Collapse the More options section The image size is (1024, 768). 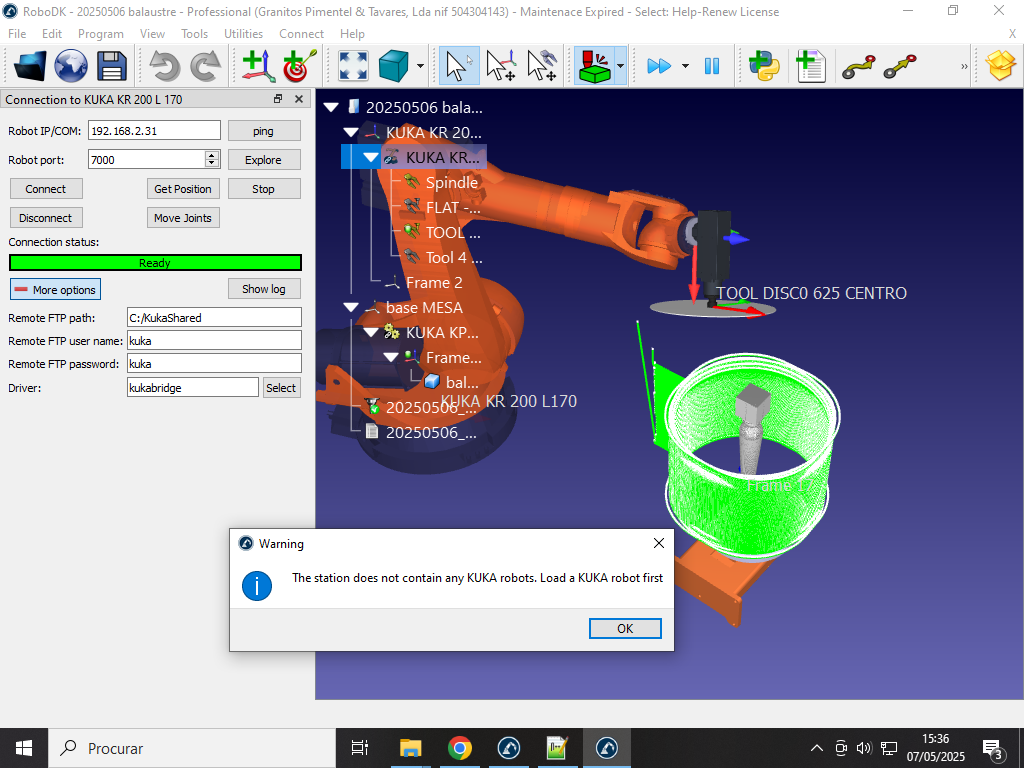coord(55,290)
